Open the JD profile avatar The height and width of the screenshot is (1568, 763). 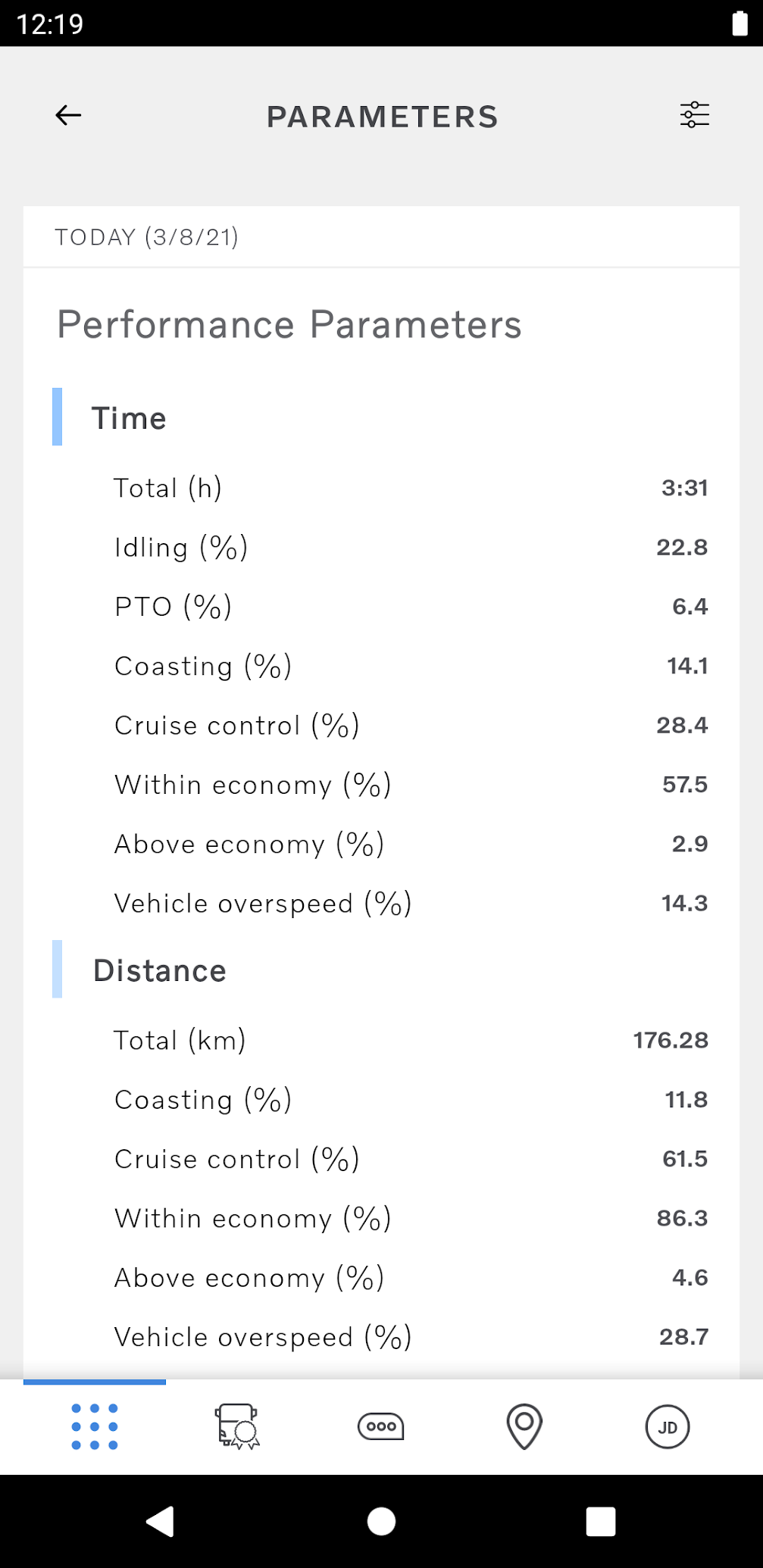(667, 1427)
